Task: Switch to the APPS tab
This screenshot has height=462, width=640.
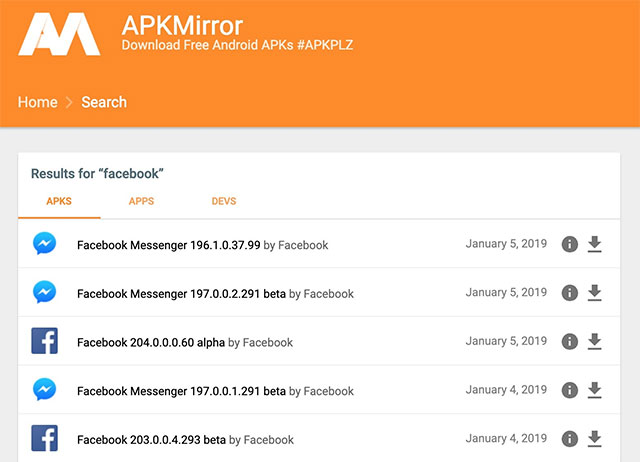Action: (141, 201)
